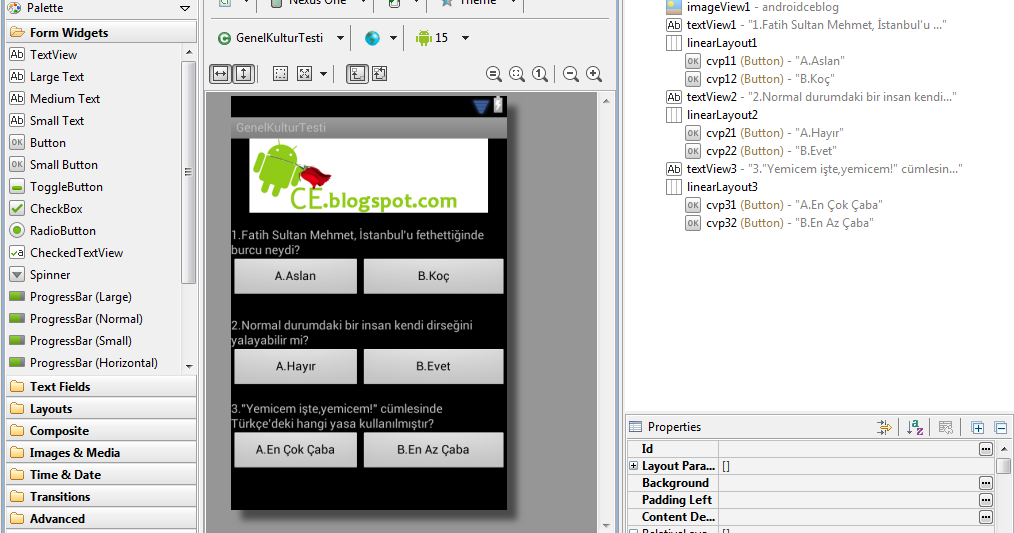
Task: Open the Palette view menu arrow
Action: pos(185,8)
